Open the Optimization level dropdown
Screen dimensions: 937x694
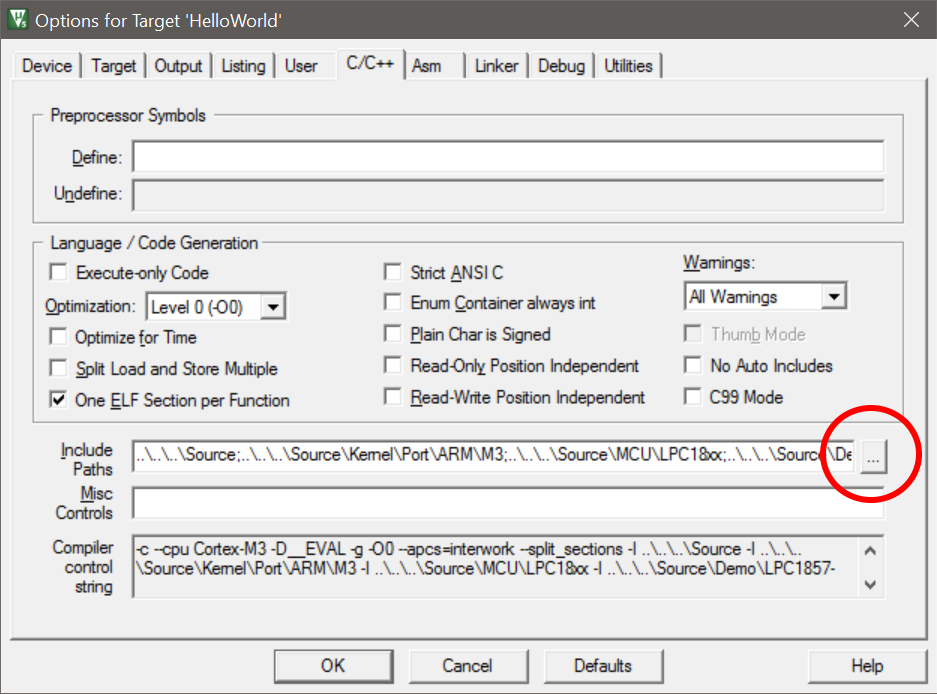pos(275,306)
